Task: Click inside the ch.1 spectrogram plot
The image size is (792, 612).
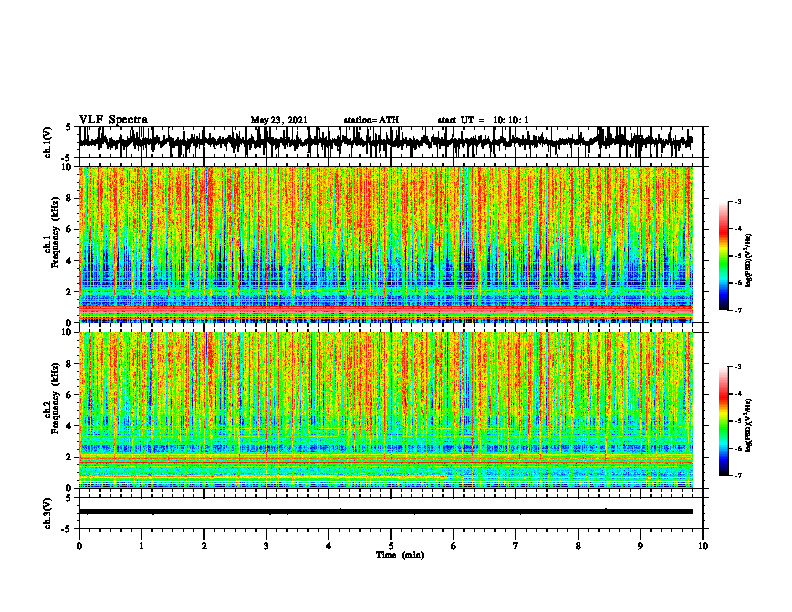Action: pyautogui.click(x=386, y=244)
